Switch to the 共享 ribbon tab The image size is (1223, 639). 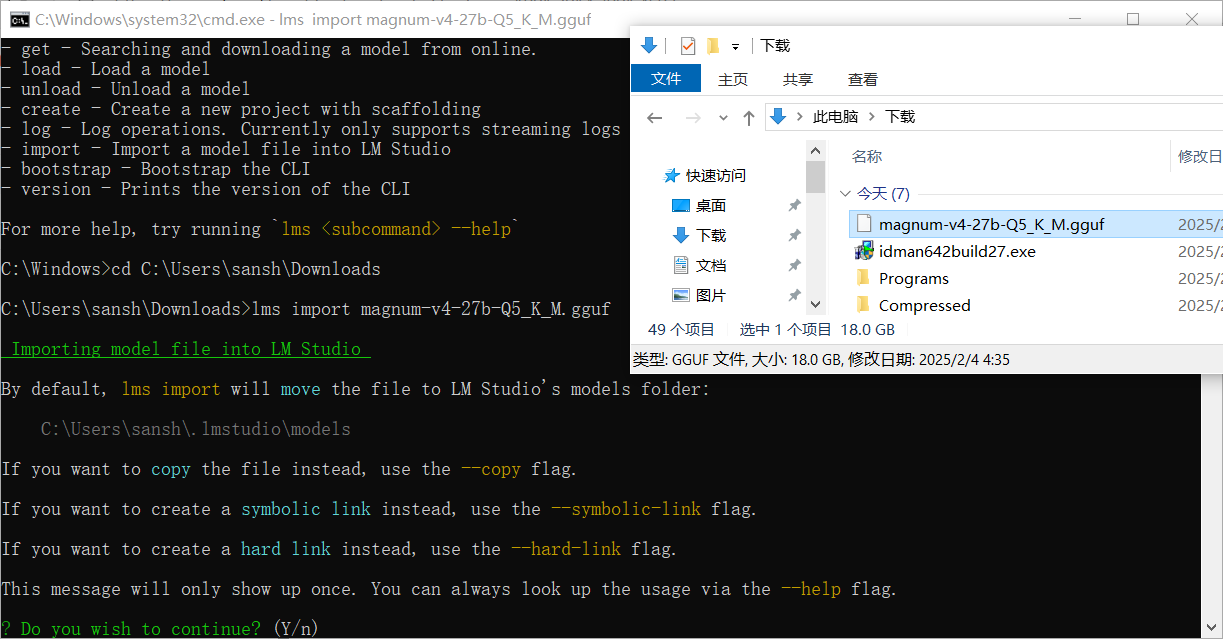point(798,79)
